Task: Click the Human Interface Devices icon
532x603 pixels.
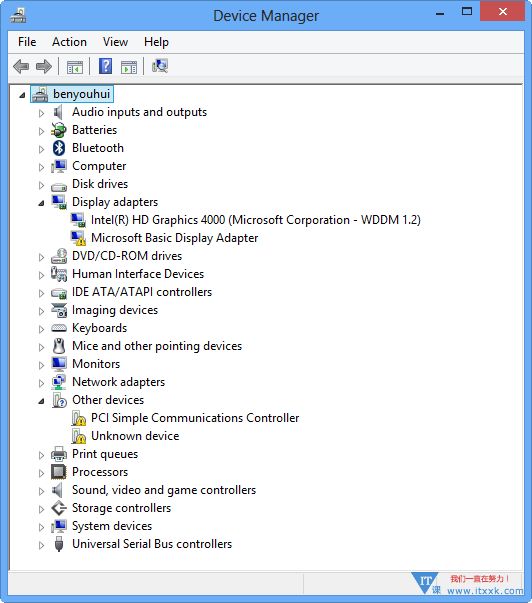Action: (59, 274)
